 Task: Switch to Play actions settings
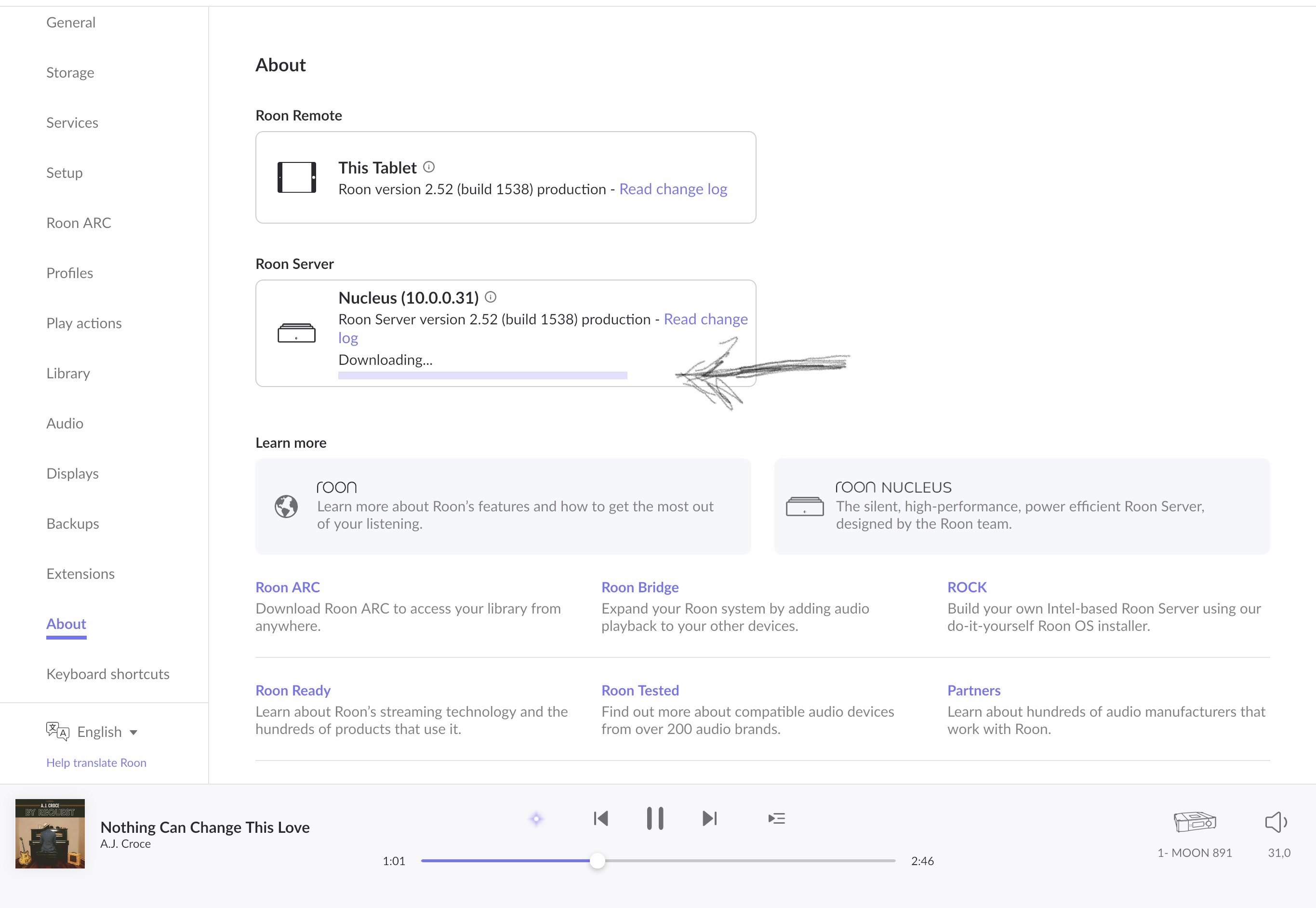(84, 323)
